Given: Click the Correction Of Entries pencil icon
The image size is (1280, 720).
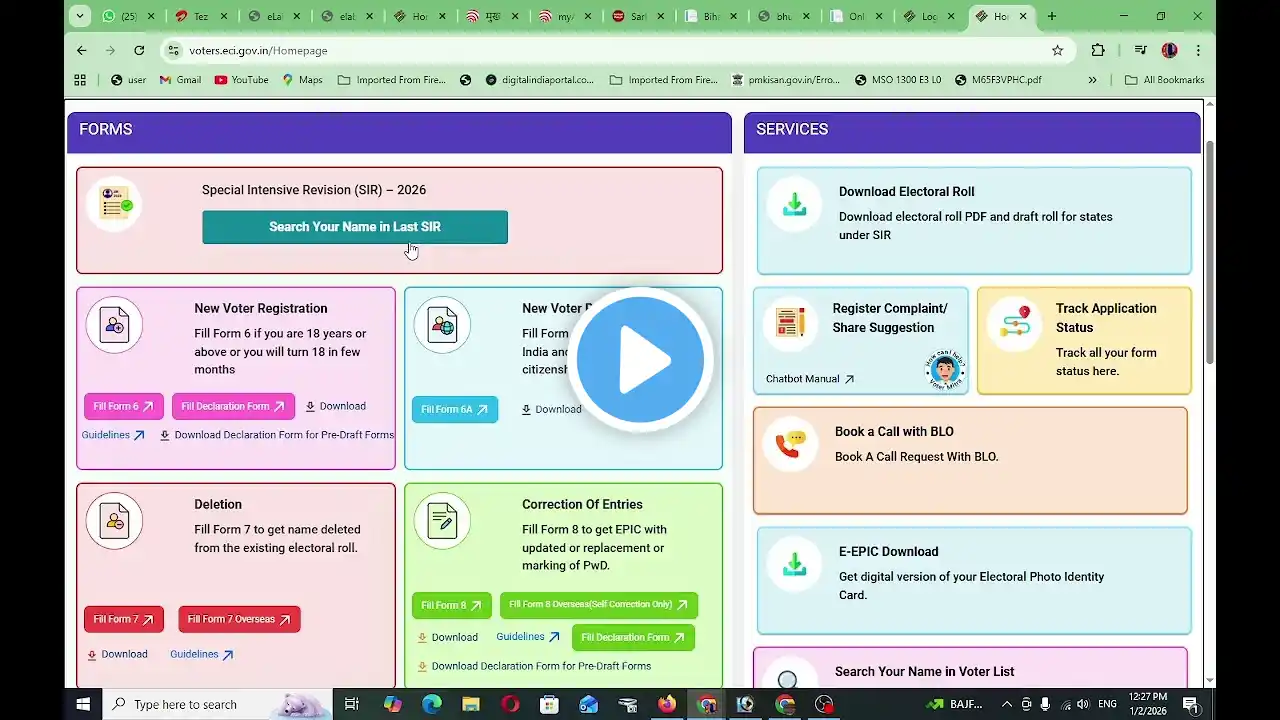Looking at the screenshot, I should 442,521.
